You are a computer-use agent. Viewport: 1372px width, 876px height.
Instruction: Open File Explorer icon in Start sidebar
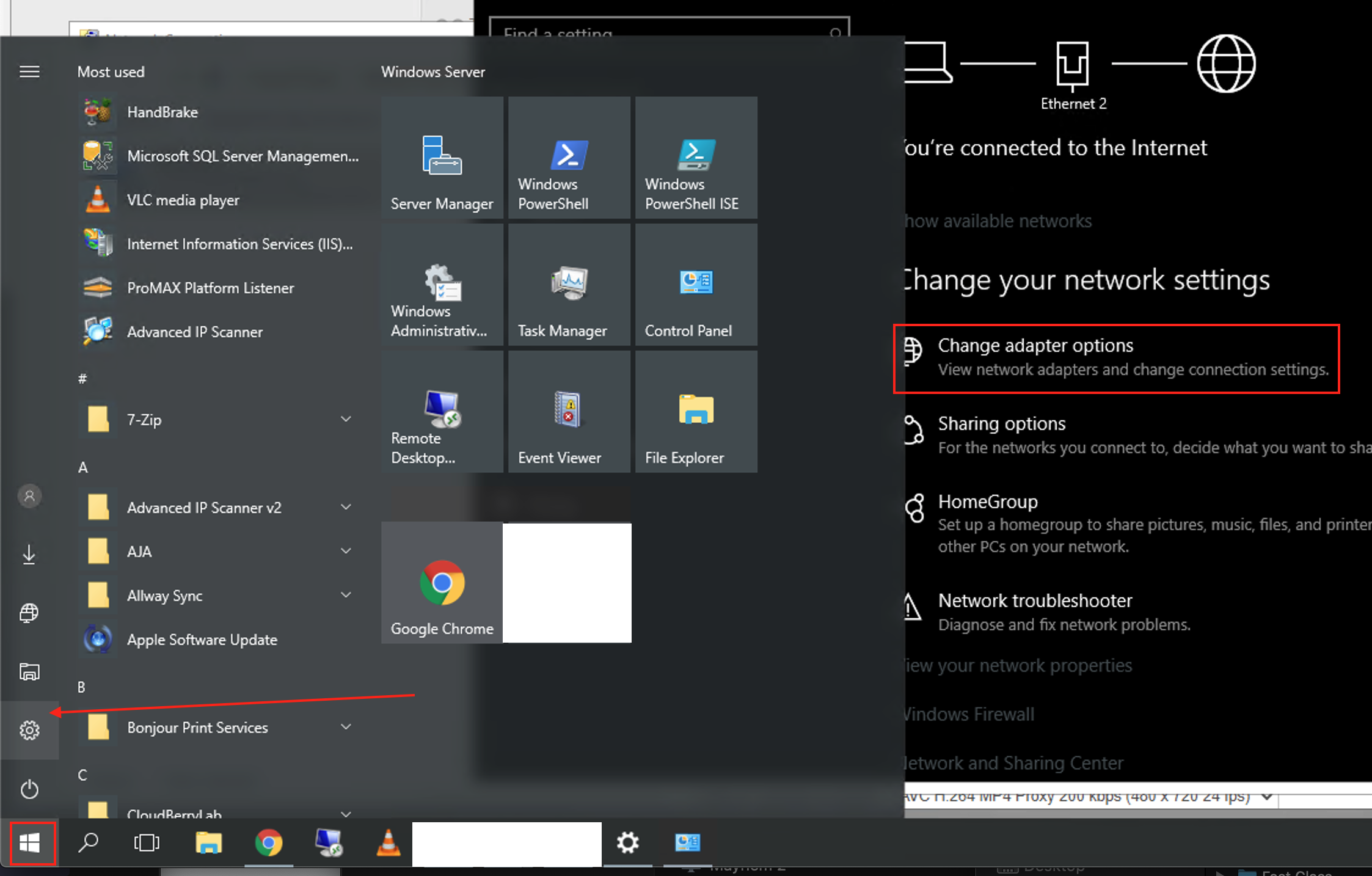click(x=29, y=671)
